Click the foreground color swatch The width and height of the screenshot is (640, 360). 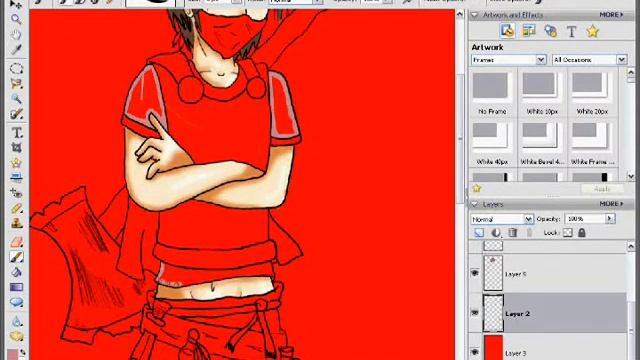point(13,355)
